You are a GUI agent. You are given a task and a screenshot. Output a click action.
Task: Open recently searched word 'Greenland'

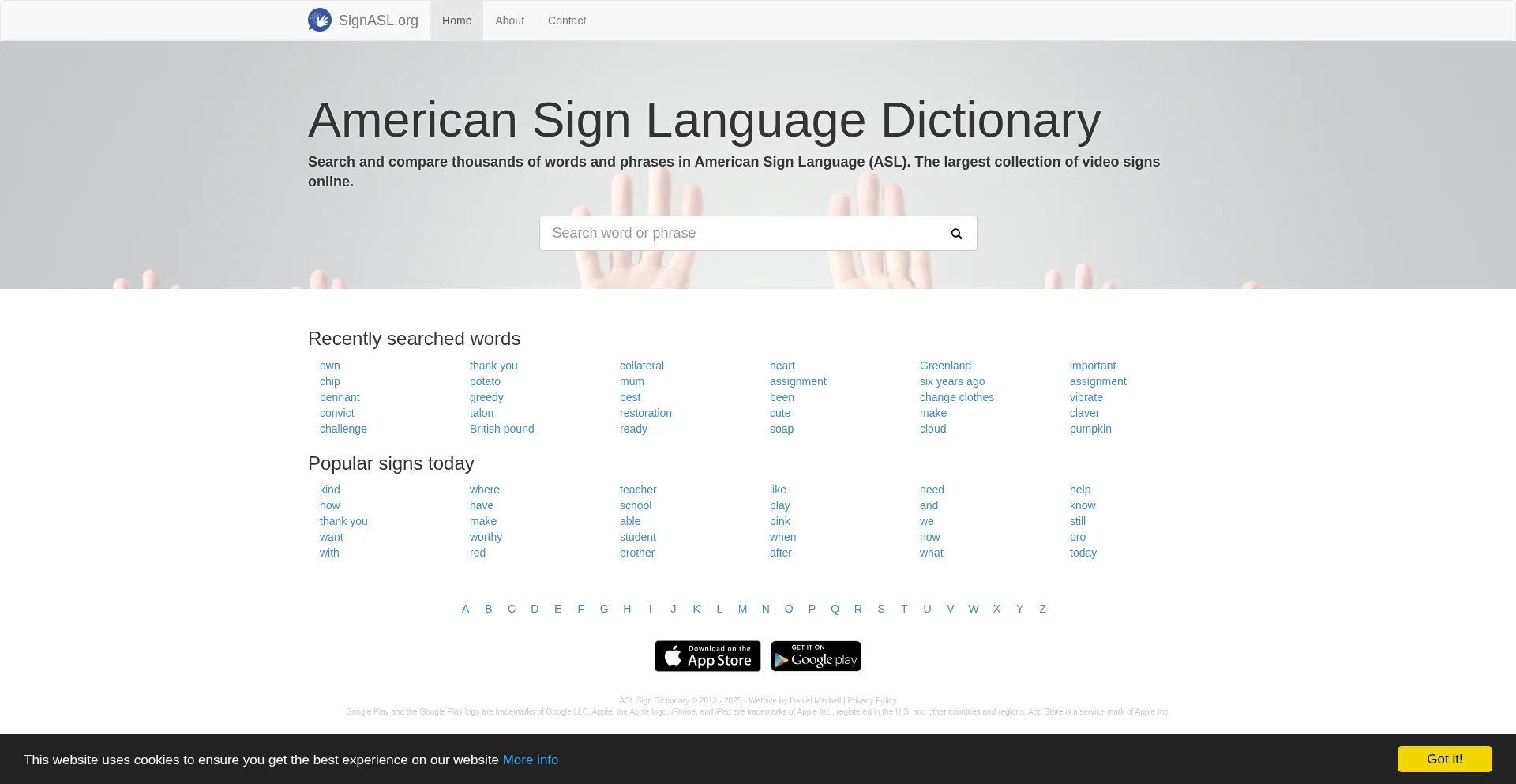[x=945, y=366]
